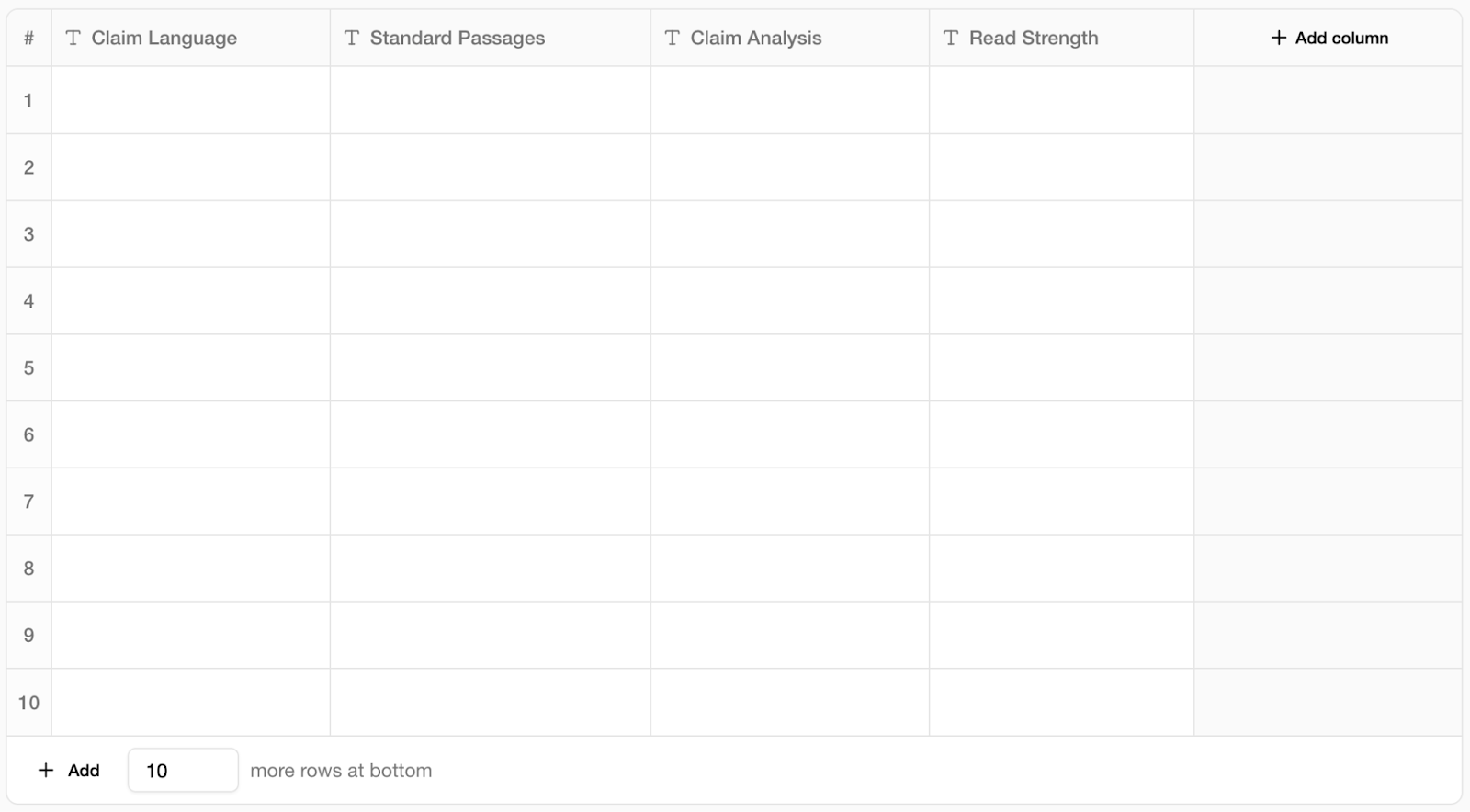Open the Standard Passages column header

coord(491,38)
